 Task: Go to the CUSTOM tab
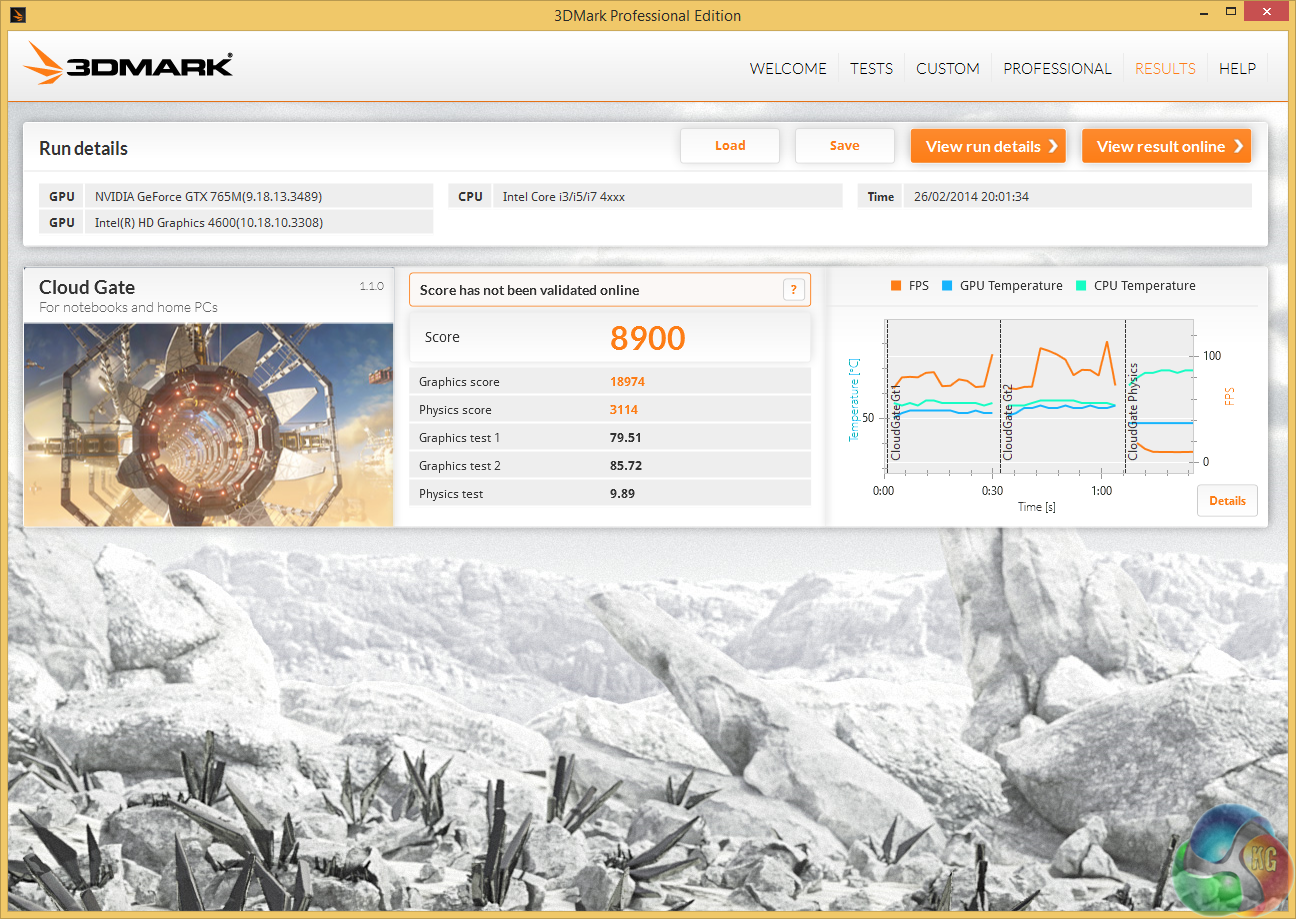pyautogui.click(x=947, y=69)
